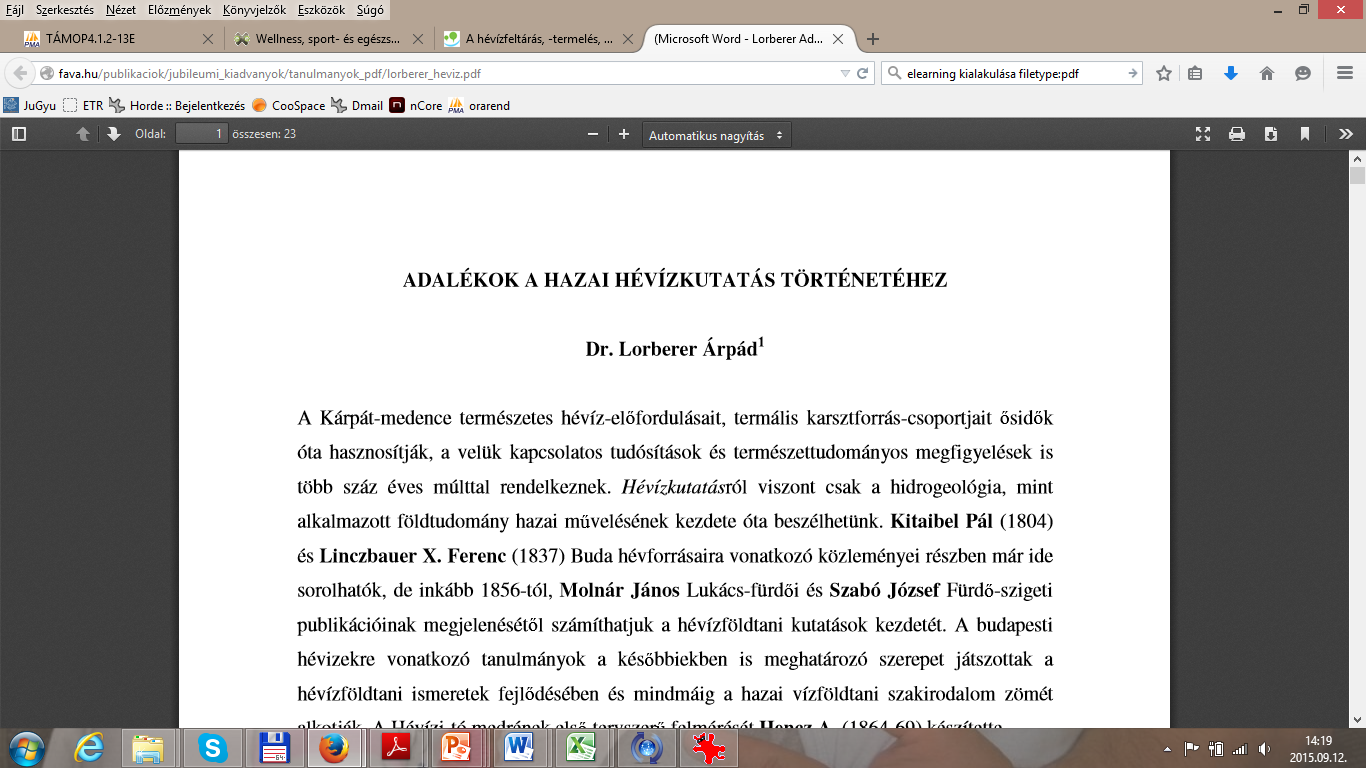
Task: Open PowerPoint from taskbar
Action: (x=457, y=747)
